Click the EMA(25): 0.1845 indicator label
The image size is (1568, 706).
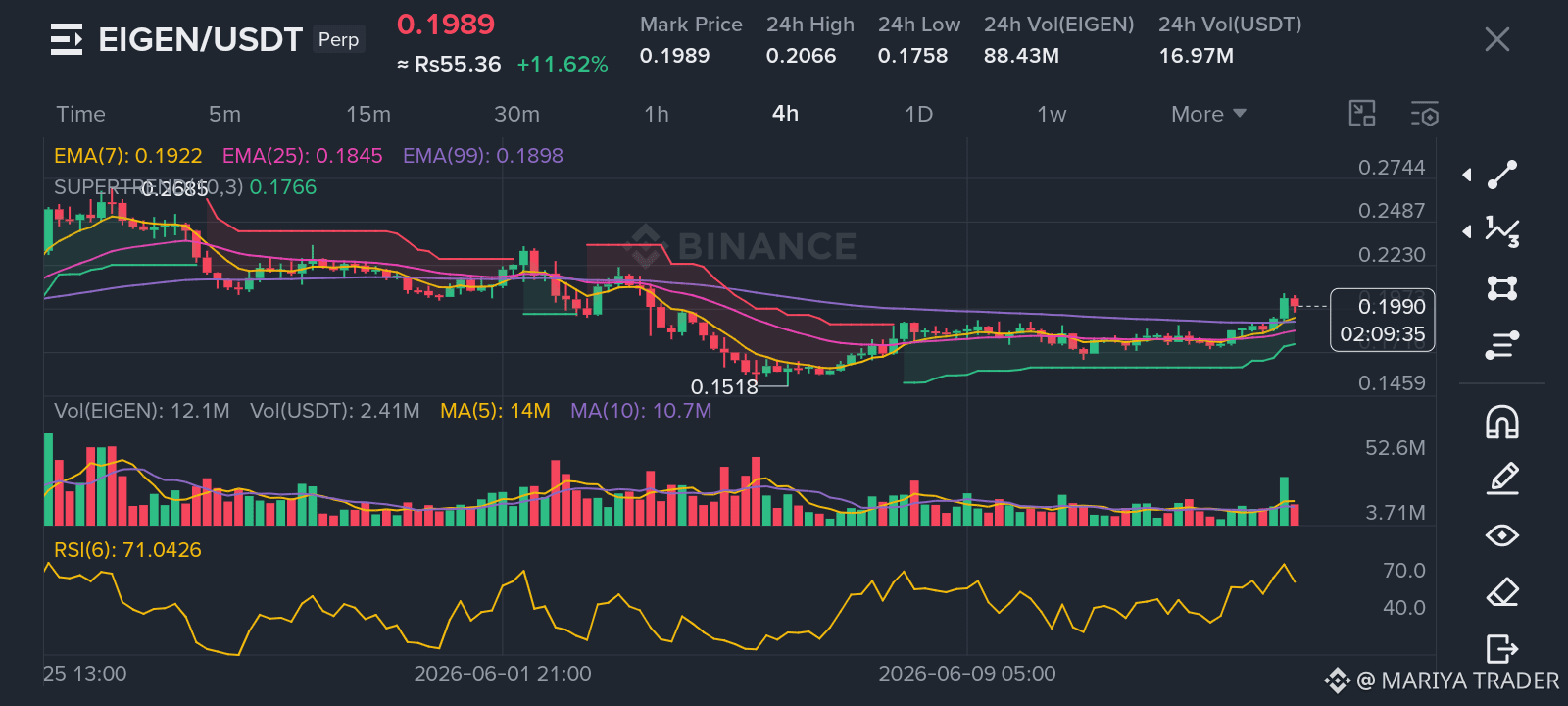click(x=302, y=156)
